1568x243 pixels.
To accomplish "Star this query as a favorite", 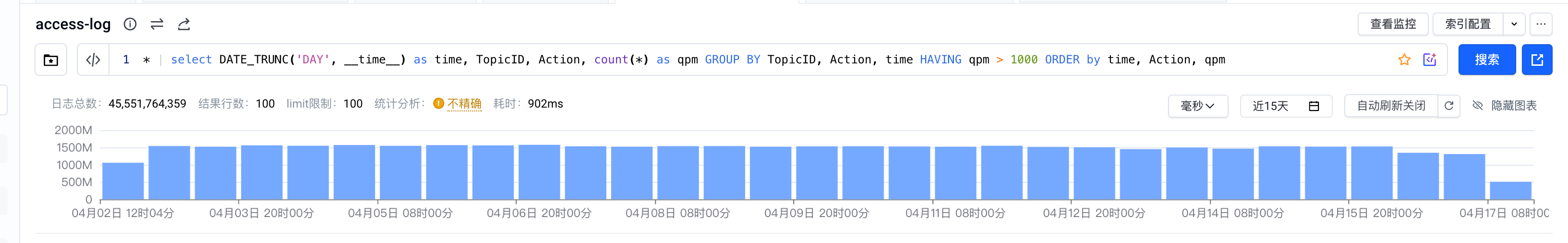I will [1404, 60].
